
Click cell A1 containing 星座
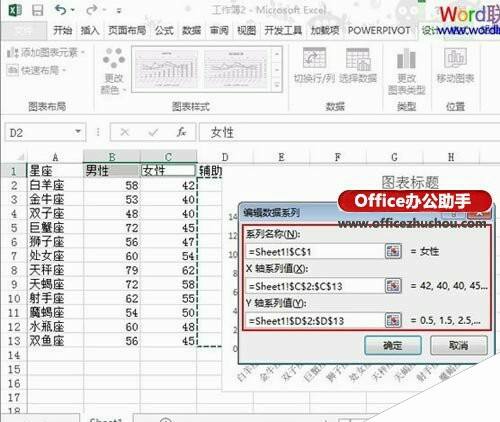[55, 171]
